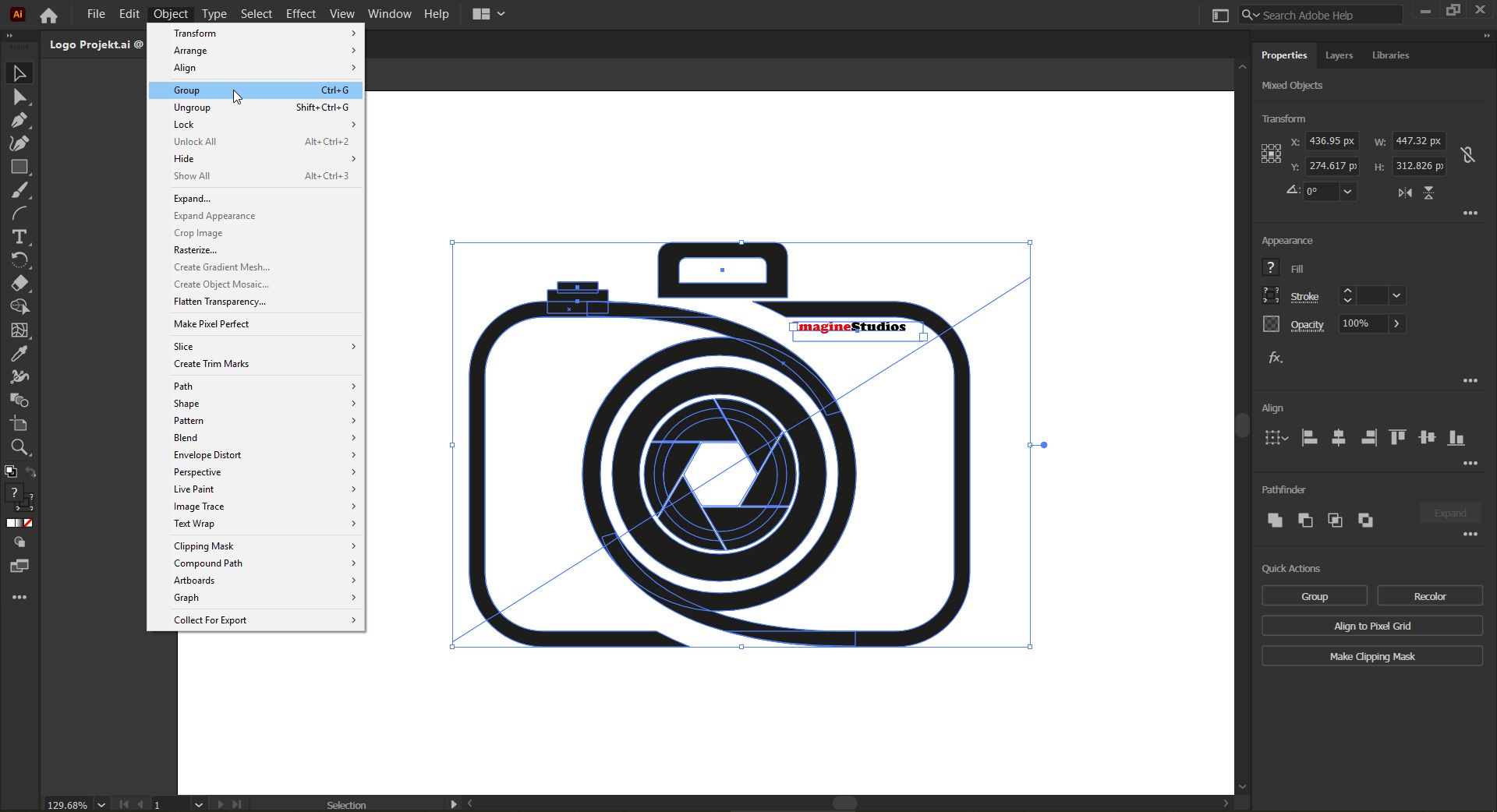Click the width W input field

pyautogui.click(x=1418, y=141)
